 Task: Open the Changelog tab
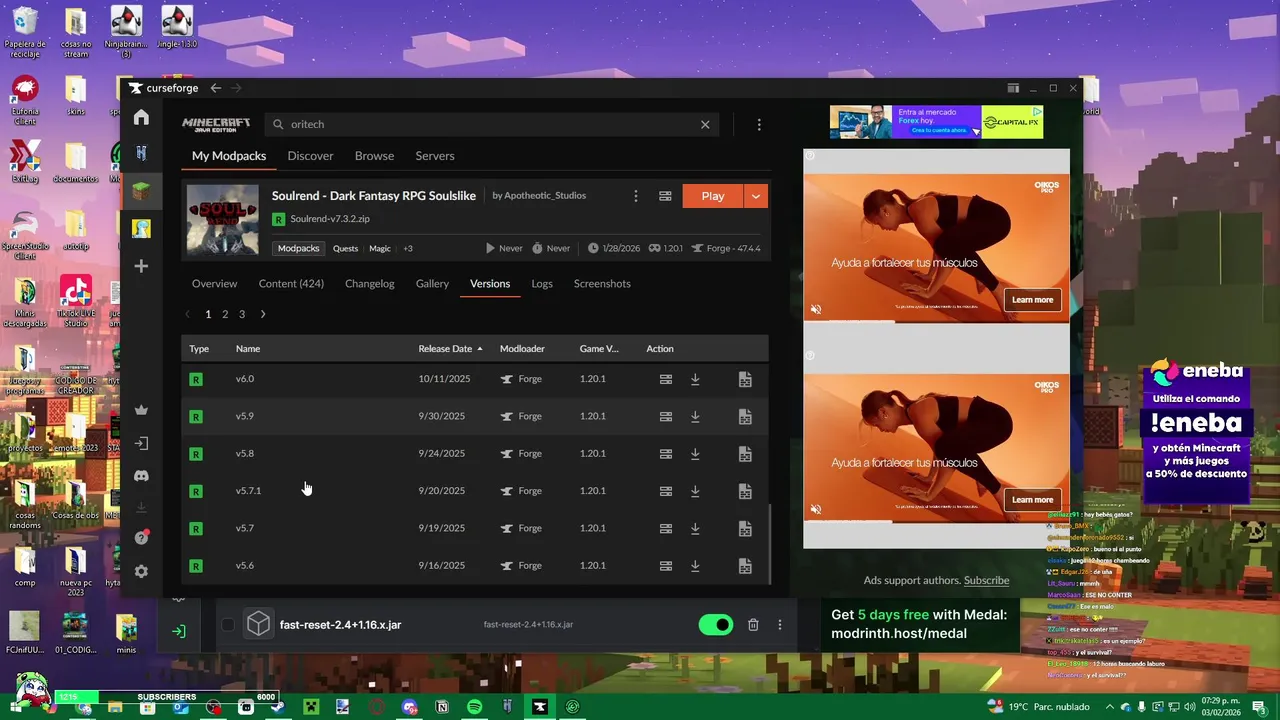click(370, 284)
